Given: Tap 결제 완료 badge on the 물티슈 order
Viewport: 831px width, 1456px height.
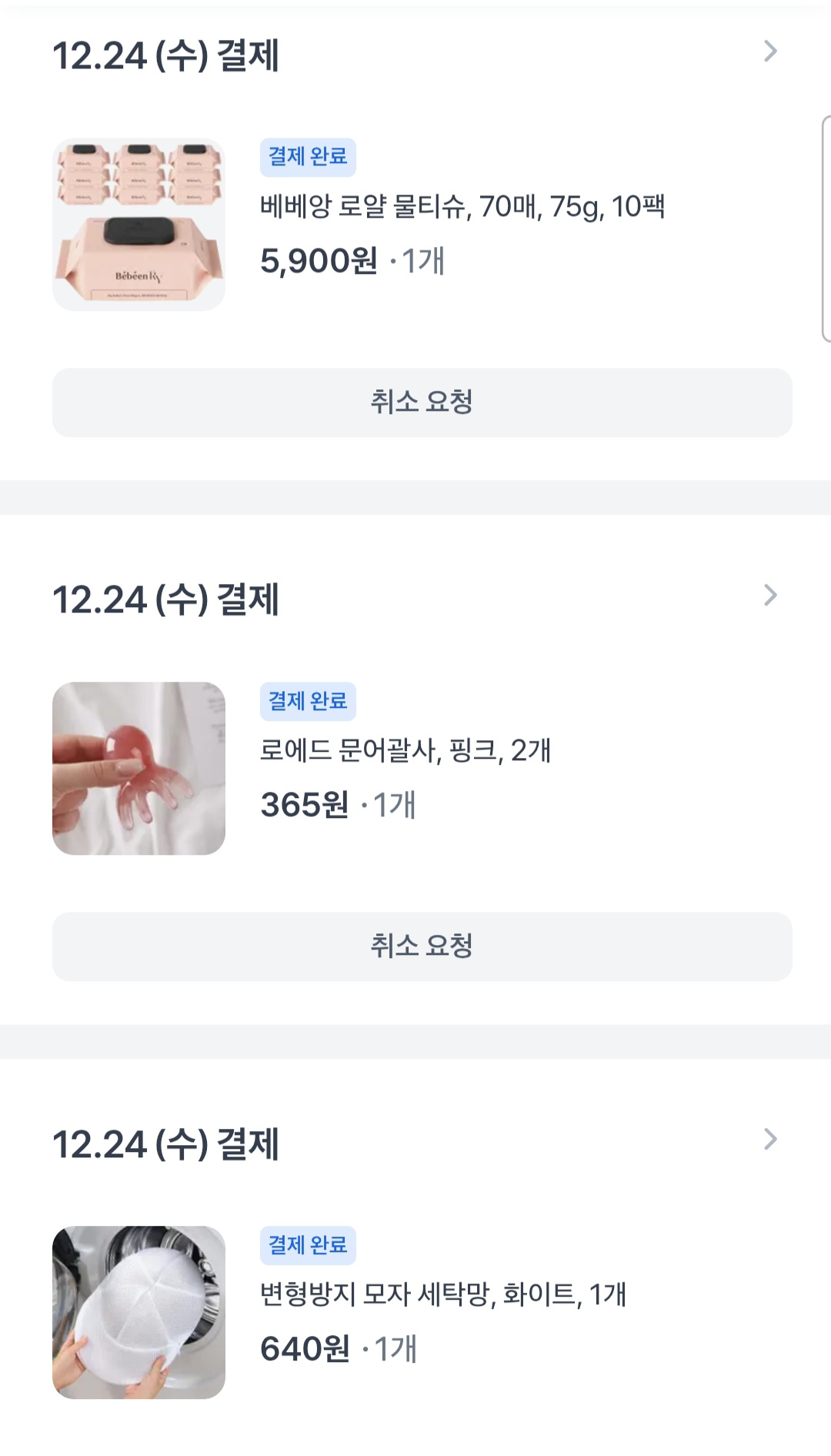Looking at the screenshot, I should coord(308,157).
